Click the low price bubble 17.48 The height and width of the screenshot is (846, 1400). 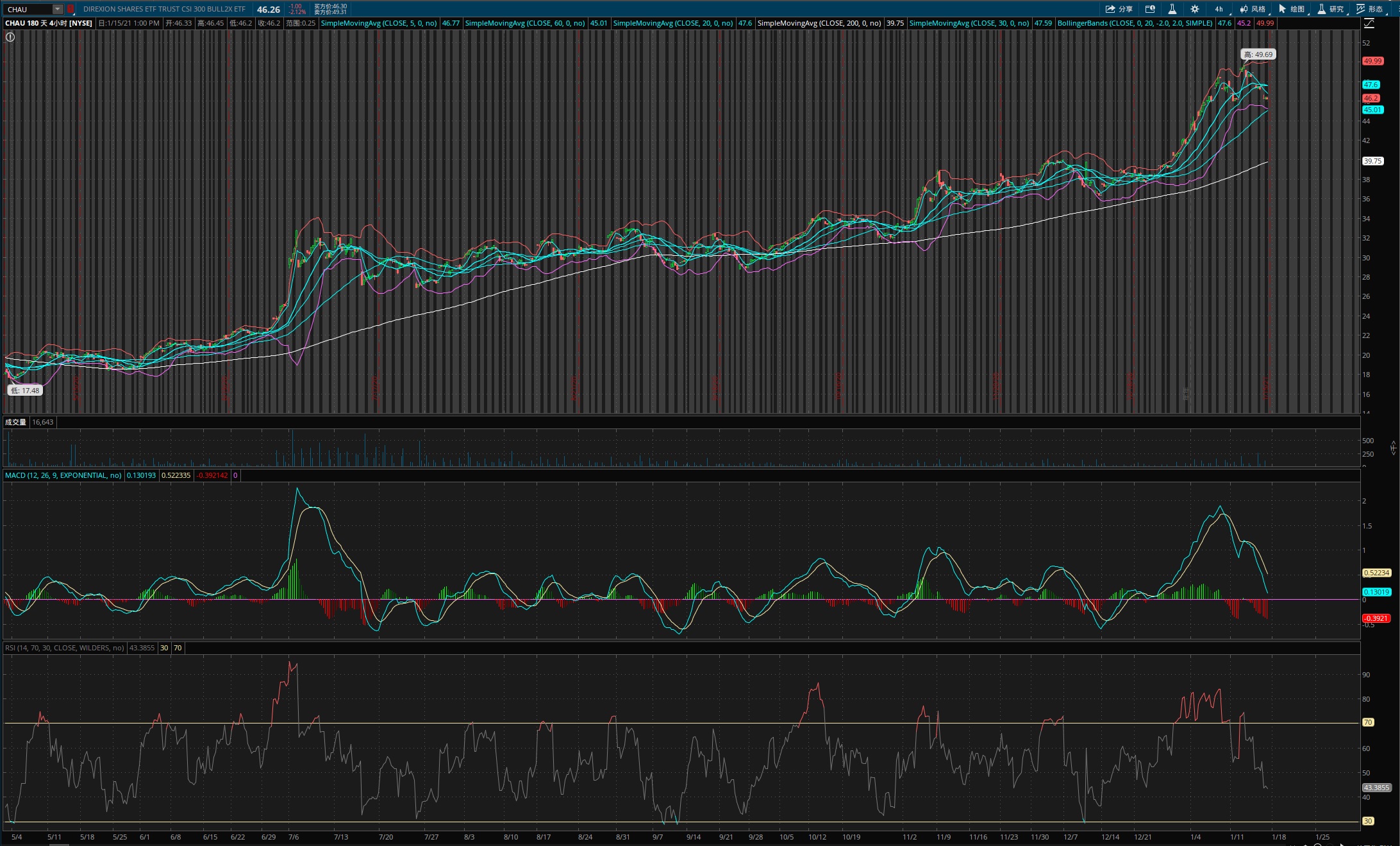[x=25, y=390]
